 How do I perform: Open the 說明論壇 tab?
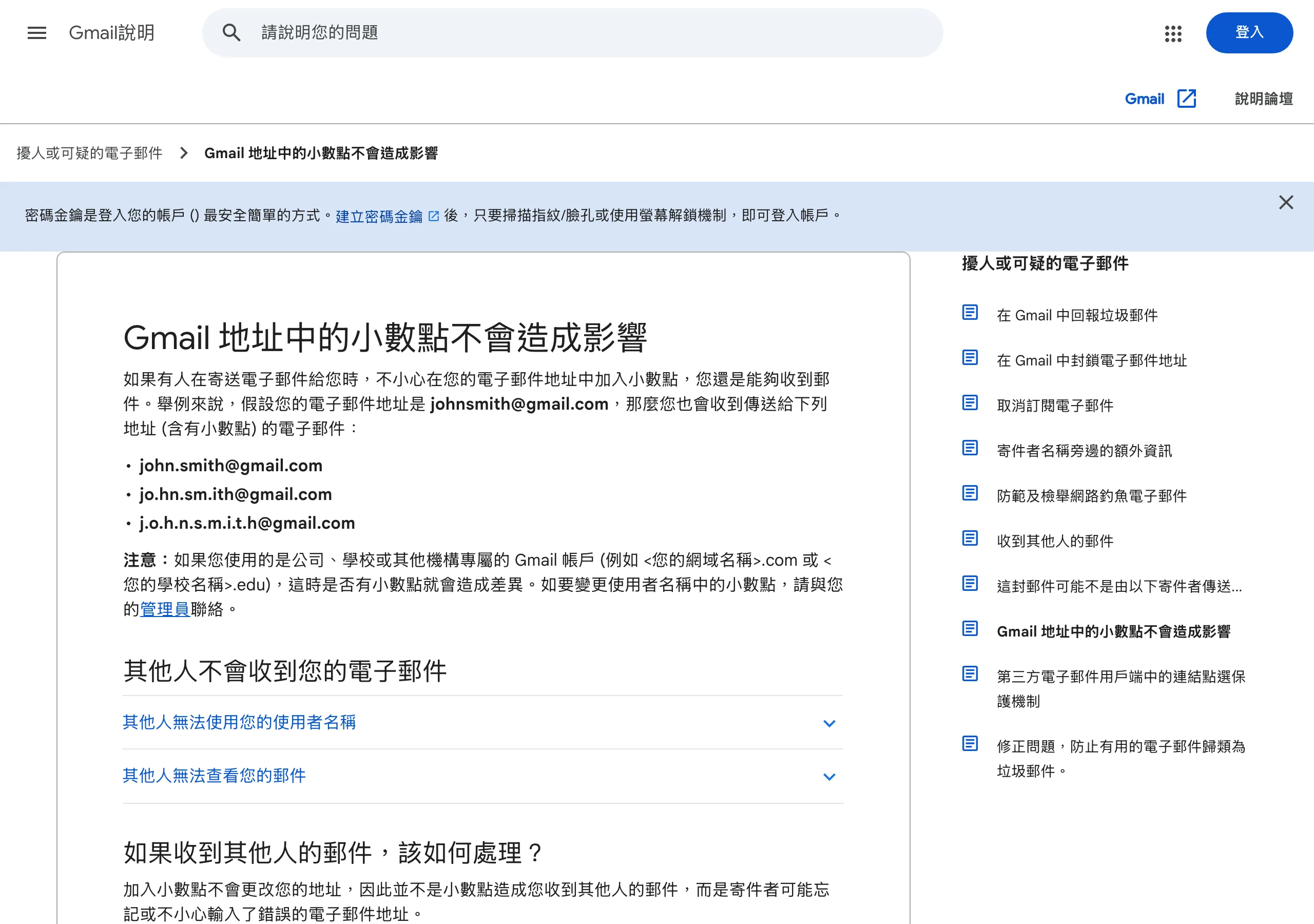point(1263,99)
